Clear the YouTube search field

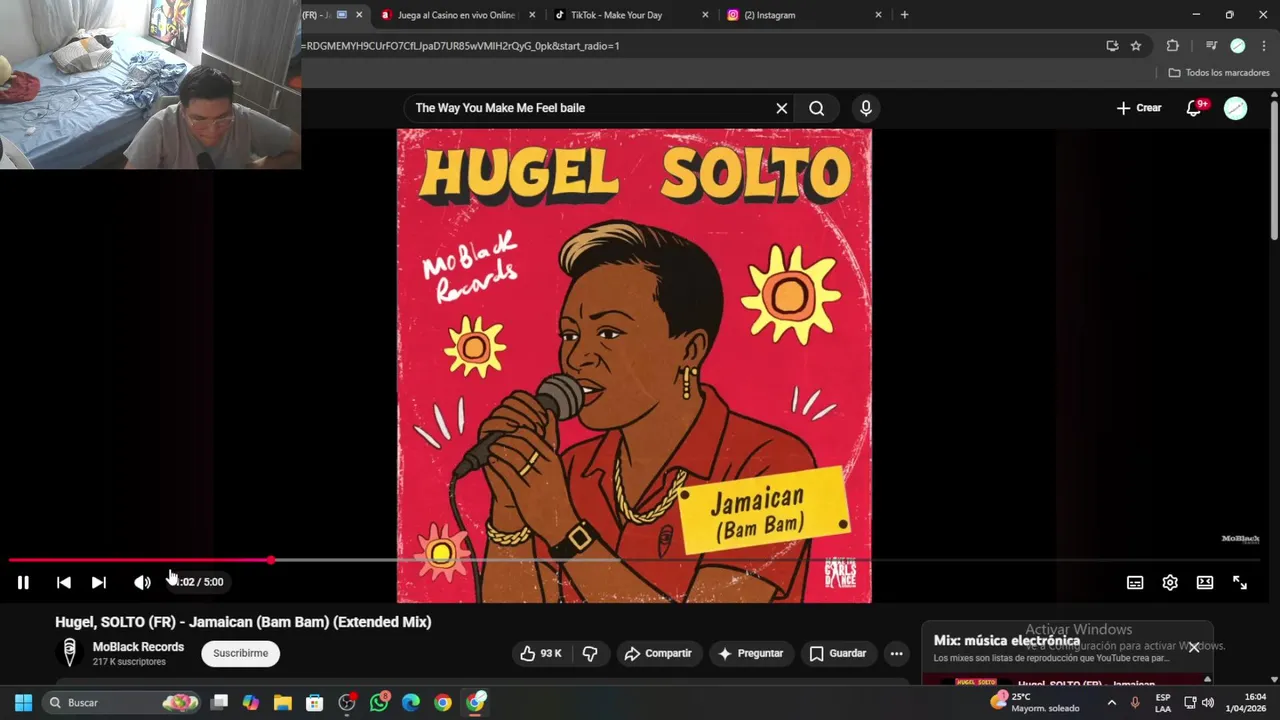(782, 108)
